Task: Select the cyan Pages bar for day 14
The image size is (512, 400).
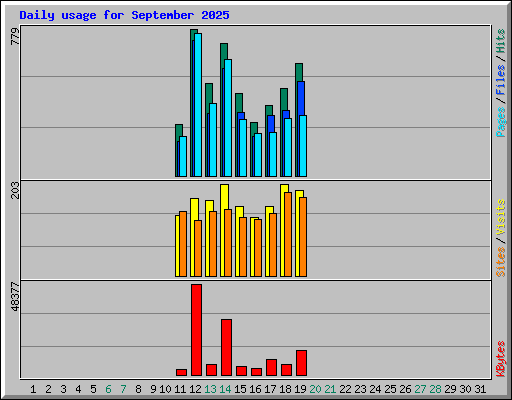Action: 228,118
